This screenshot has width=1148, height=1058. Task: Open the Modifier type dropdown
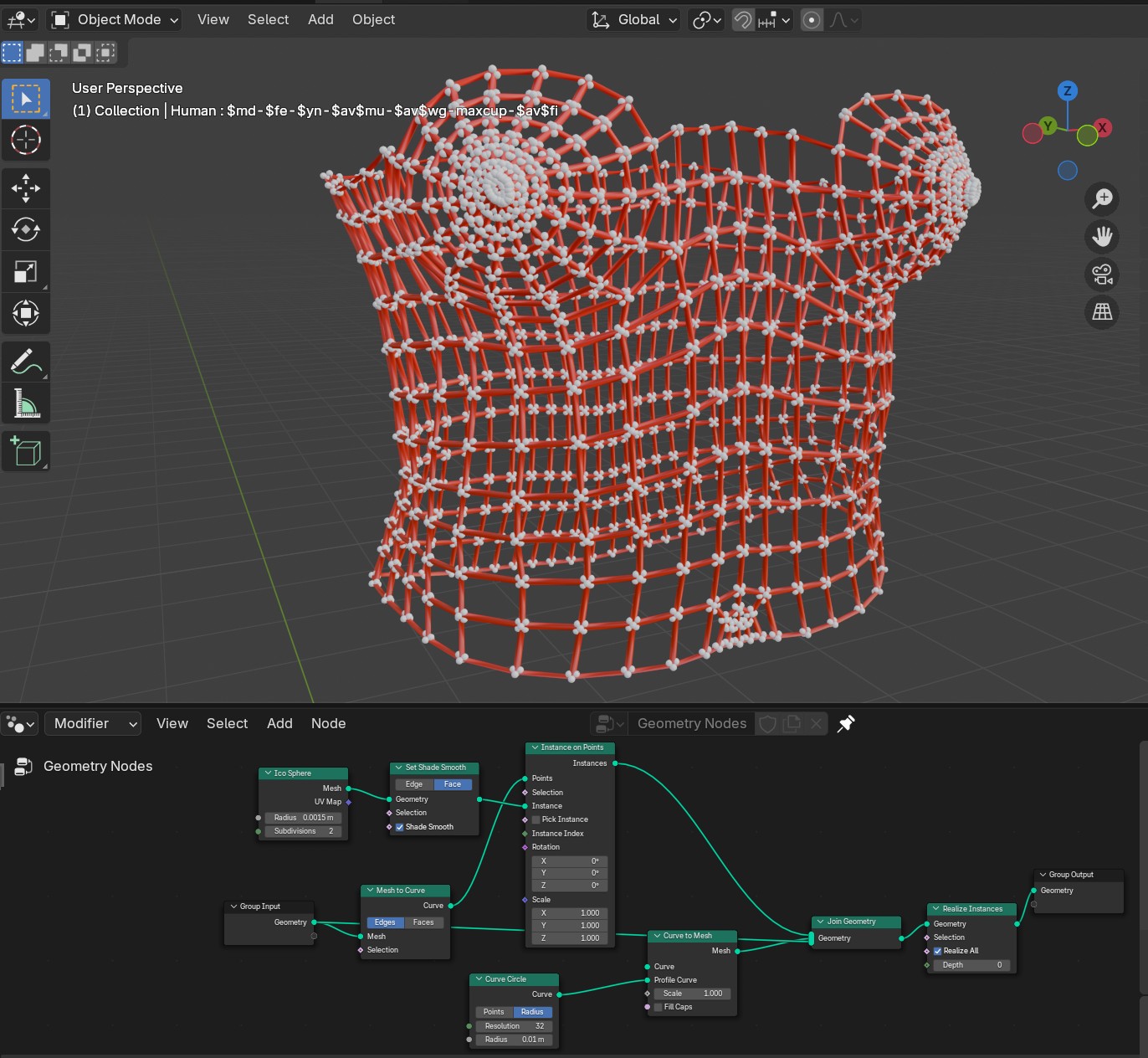coord(92,723)
